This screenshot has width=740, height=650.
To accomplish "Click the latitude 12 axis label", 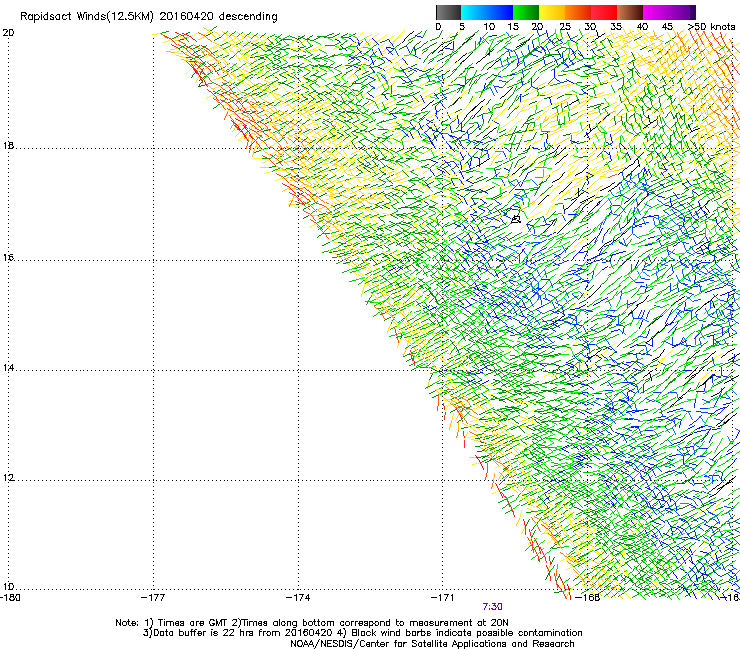I will click(8, 478).
